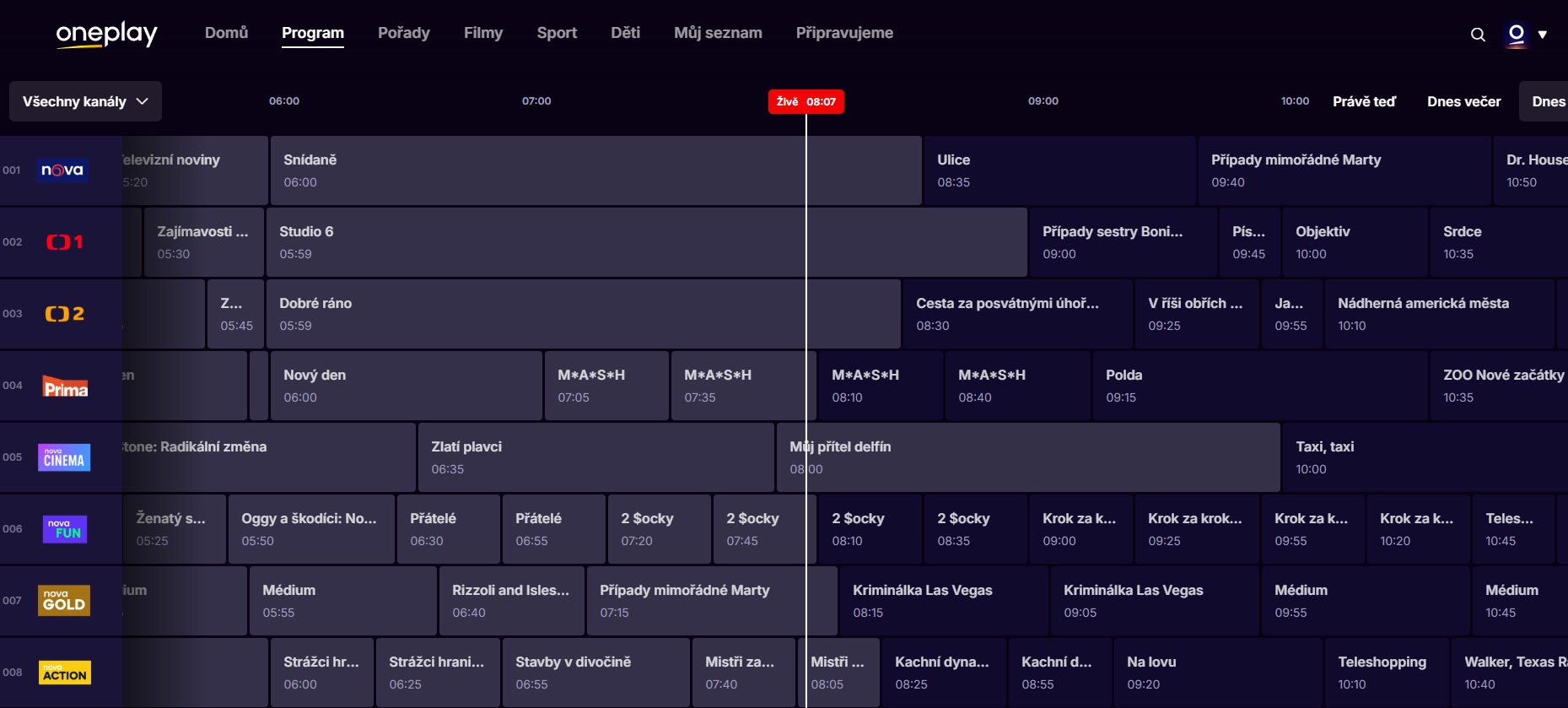The height and width of the screenshot is (708, 1568).
Task: Select the Nova Gold channel logo
Action: coord(64,601)
